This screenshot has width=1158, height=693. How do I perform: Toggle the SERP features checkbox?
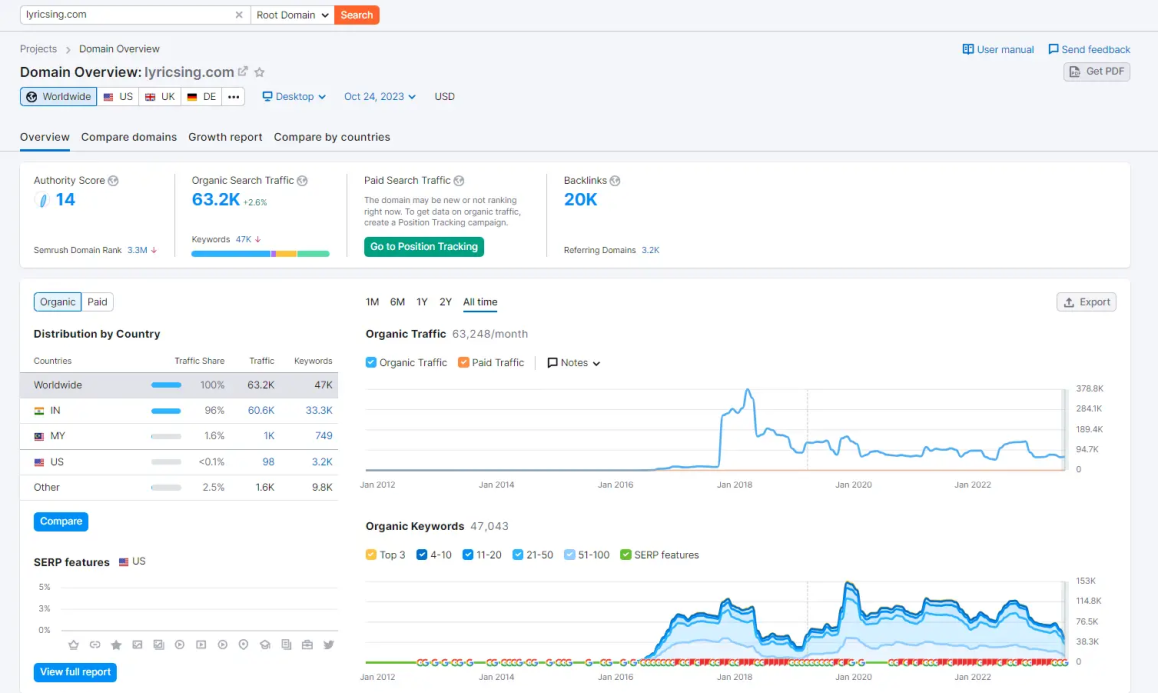[626, 555]
